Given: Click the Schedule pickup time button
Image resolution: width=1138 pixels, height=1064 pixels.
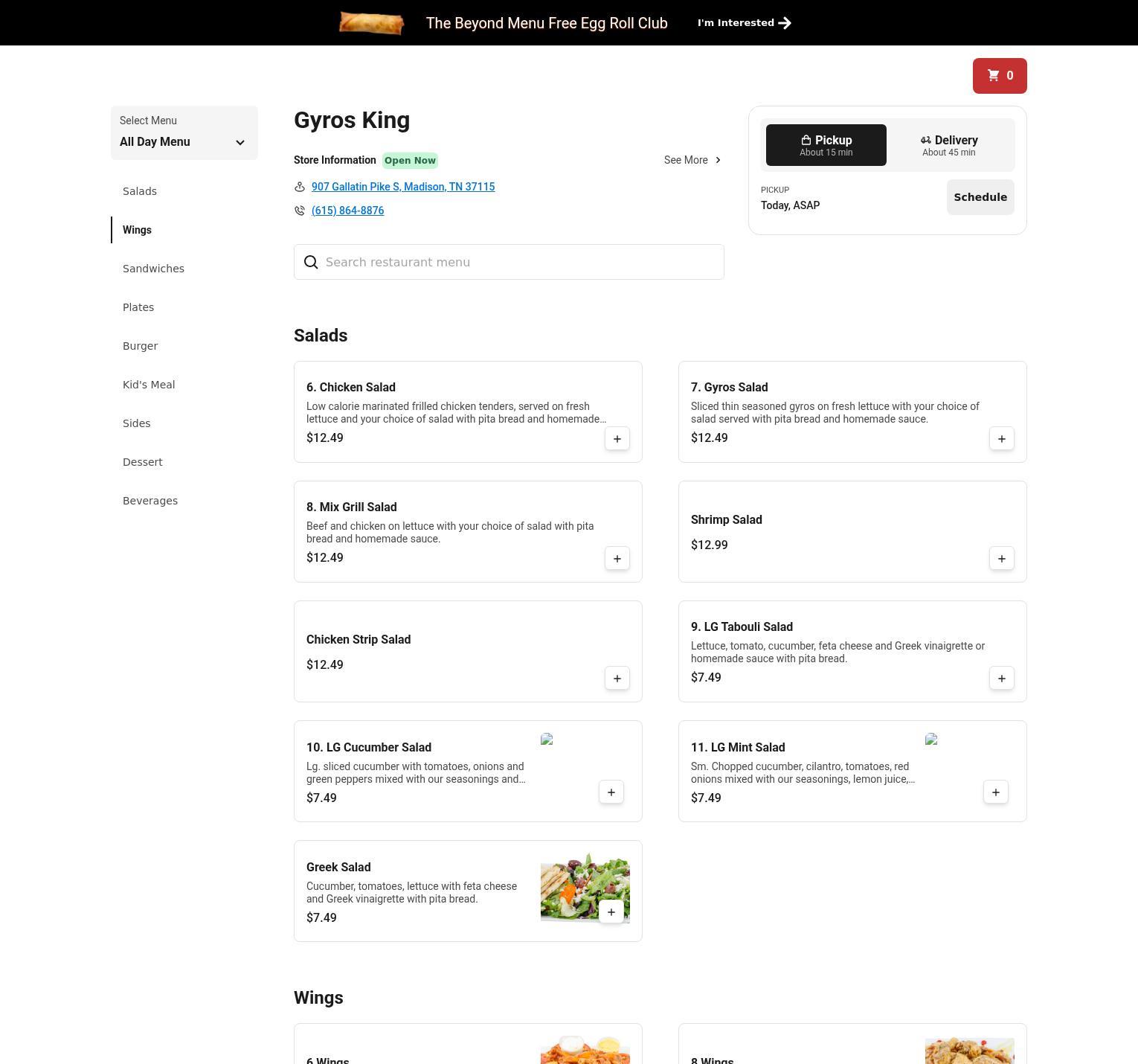Looking at the screenshot, I should pos(980,197).
